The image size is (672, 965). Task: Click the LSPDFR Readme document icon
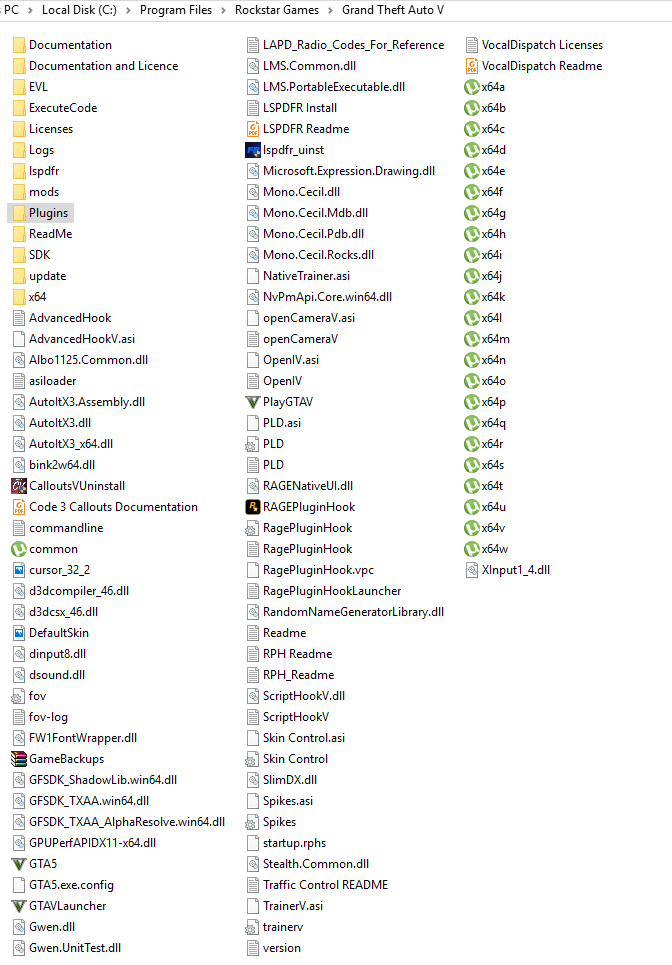coord(252,129)
